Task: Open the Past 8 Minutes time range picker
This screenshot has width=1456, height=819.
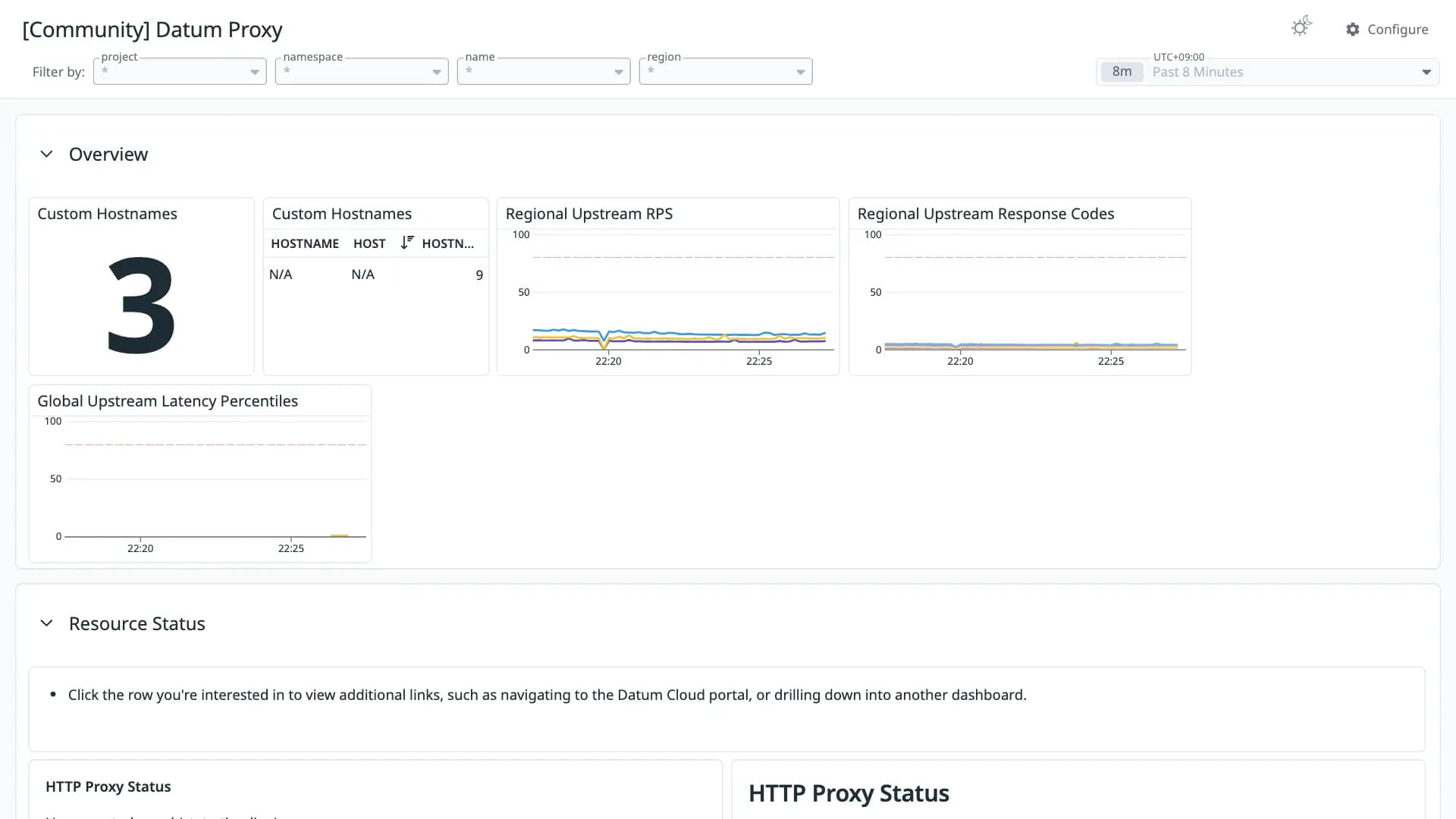Action: point(1267,72)
